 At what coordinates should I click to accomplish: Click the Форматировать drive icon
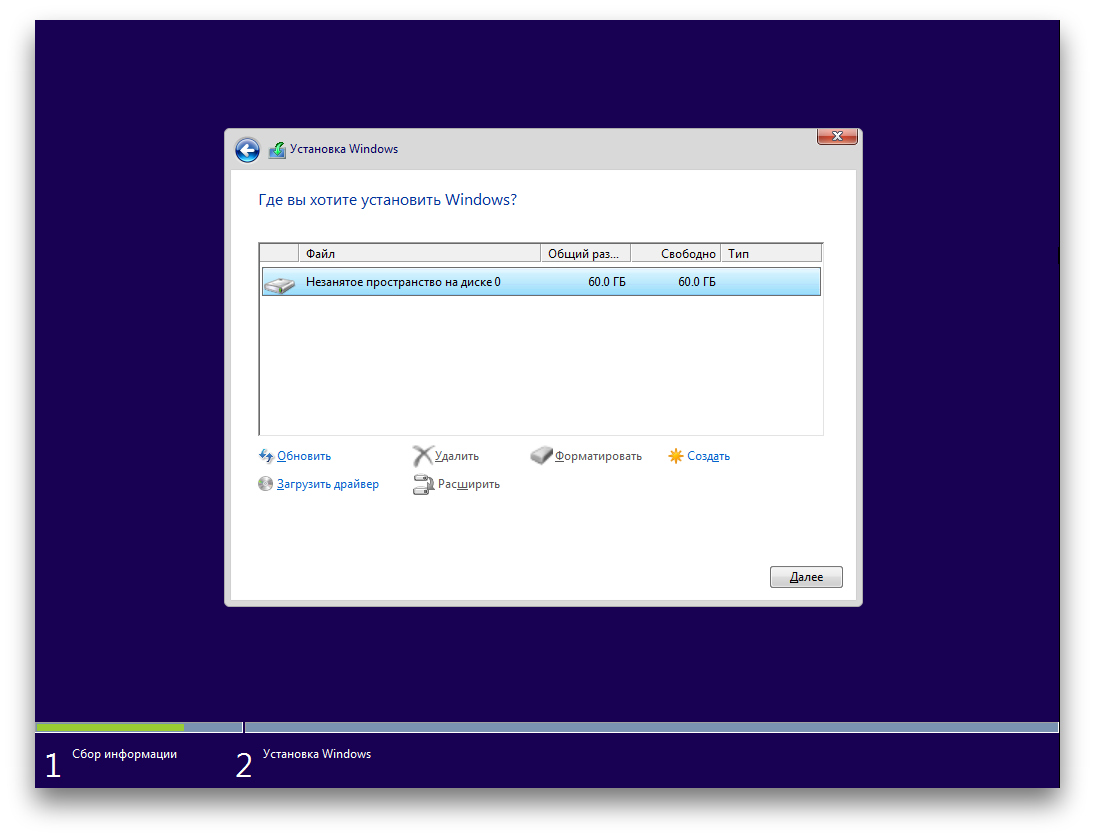(x=541, y=456)
